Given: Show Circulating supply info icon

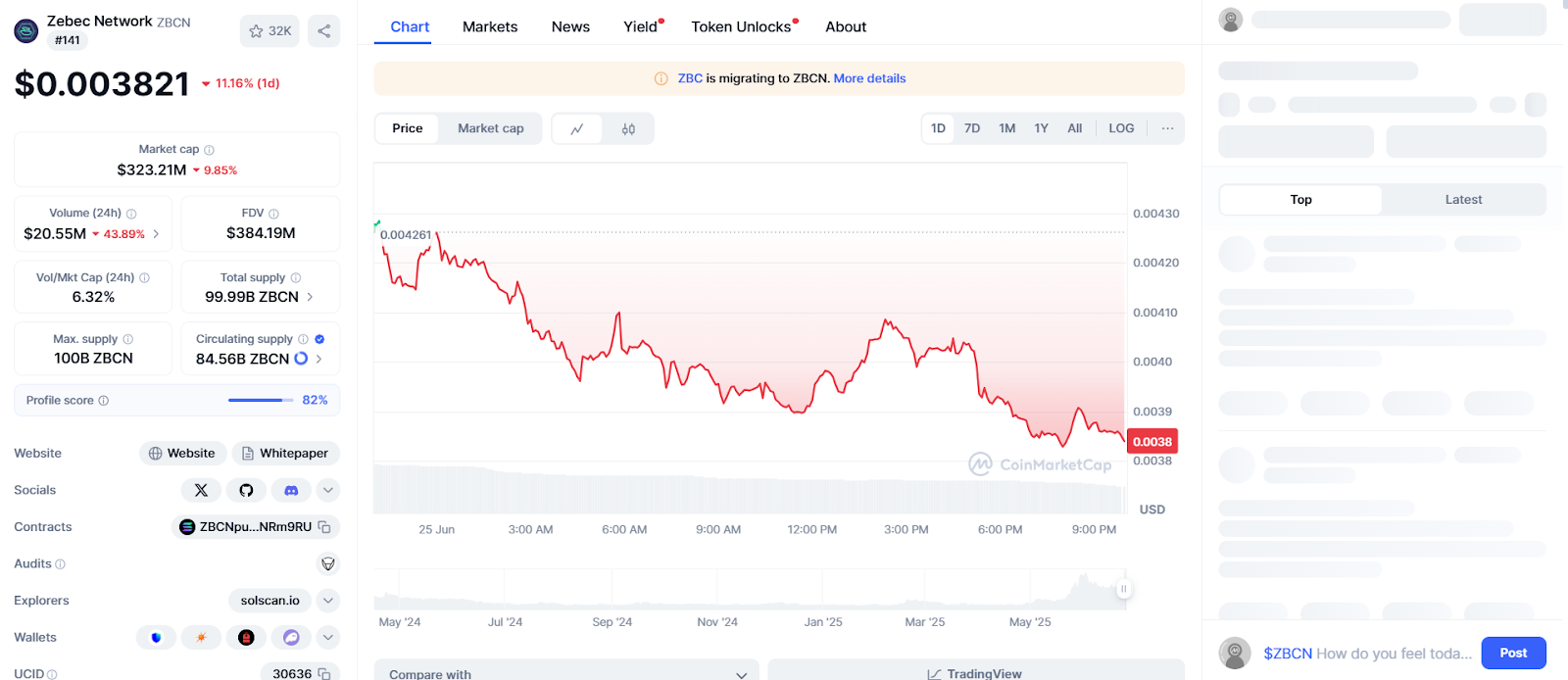Looking at the screenshot, I should 303,340.
